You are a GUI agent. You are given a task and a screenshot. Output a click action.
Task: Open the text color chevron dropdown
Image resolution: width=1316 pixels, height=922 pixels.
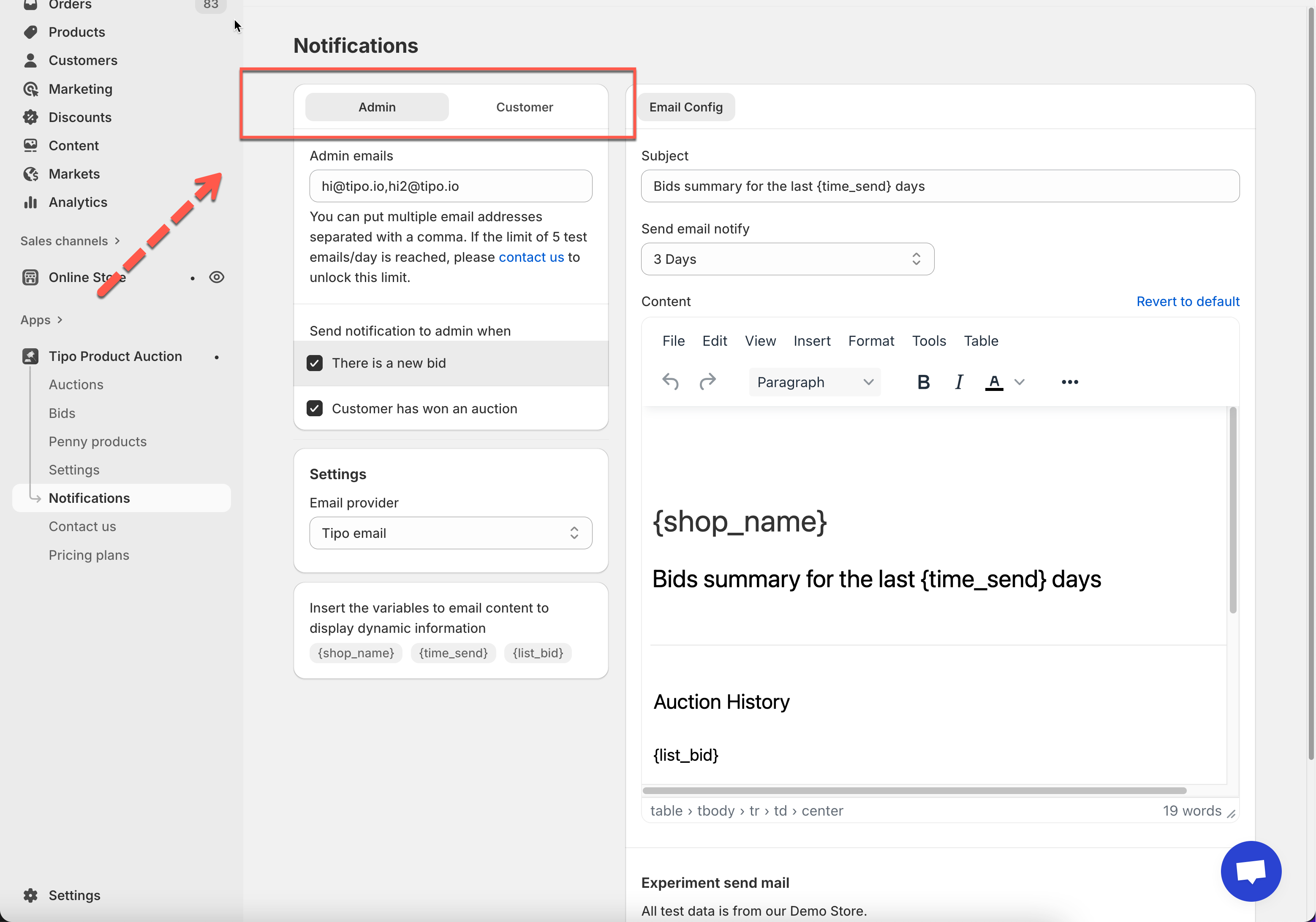(1019, 382)
